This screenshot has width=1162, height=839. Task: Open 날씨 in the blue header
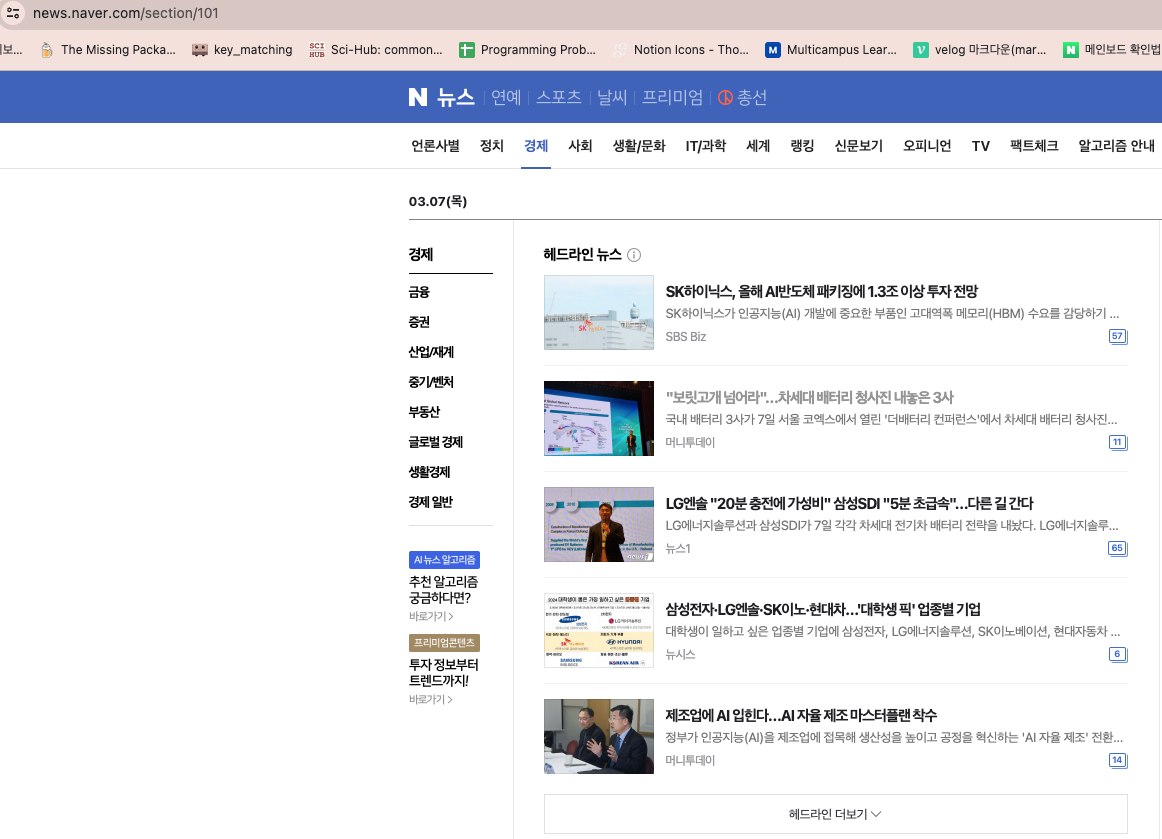[x=612, y=97]
